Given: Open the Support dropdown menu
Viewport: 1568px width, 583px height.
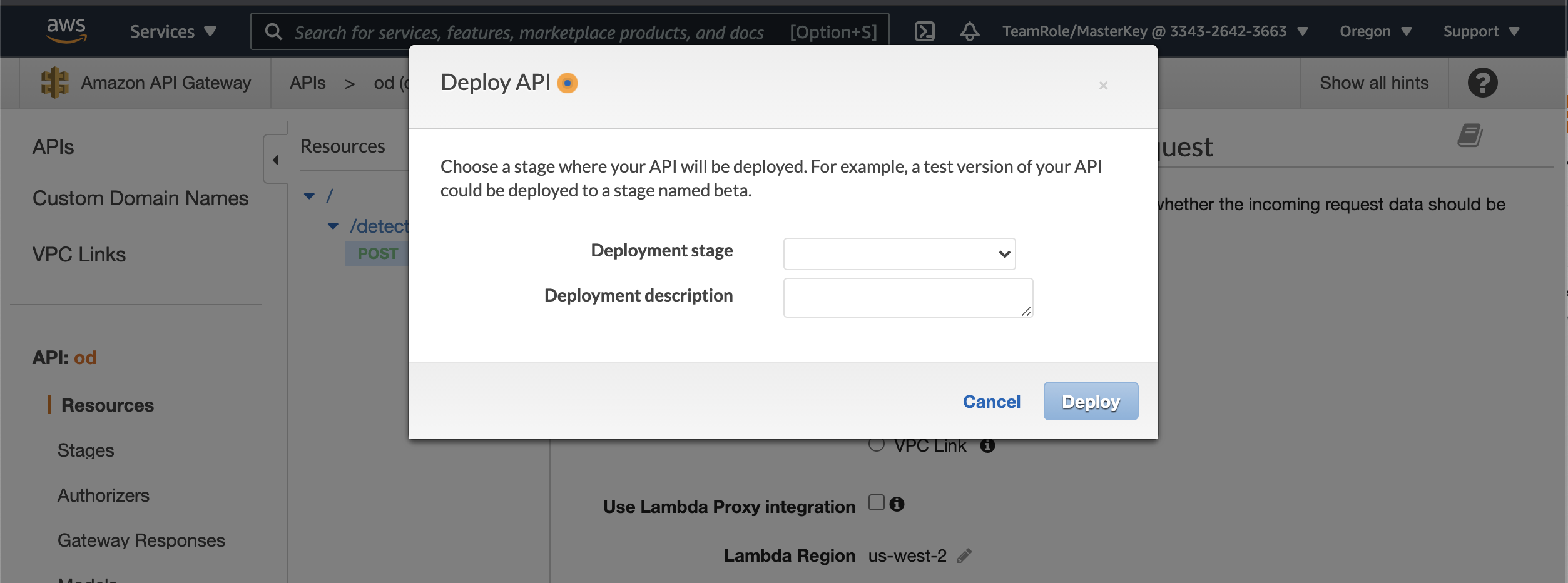Looking at the screenshot, I should 1481,31.
